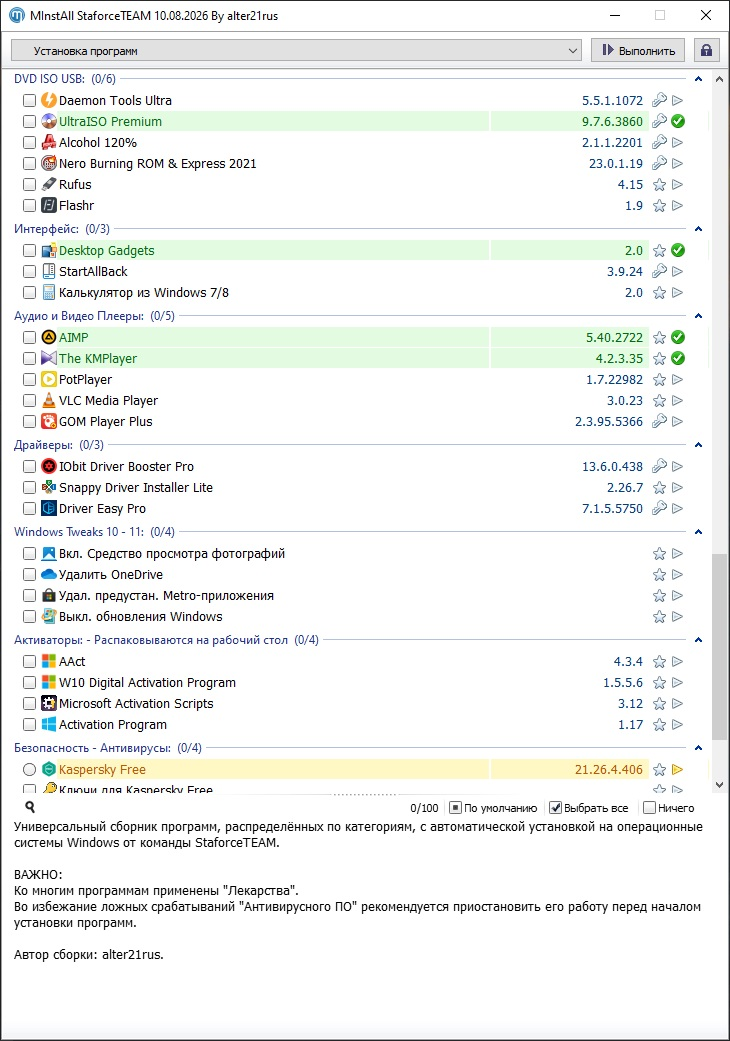Click the key icon for UltraISO Premium
730x1041 pixels.
click(659, 121)
